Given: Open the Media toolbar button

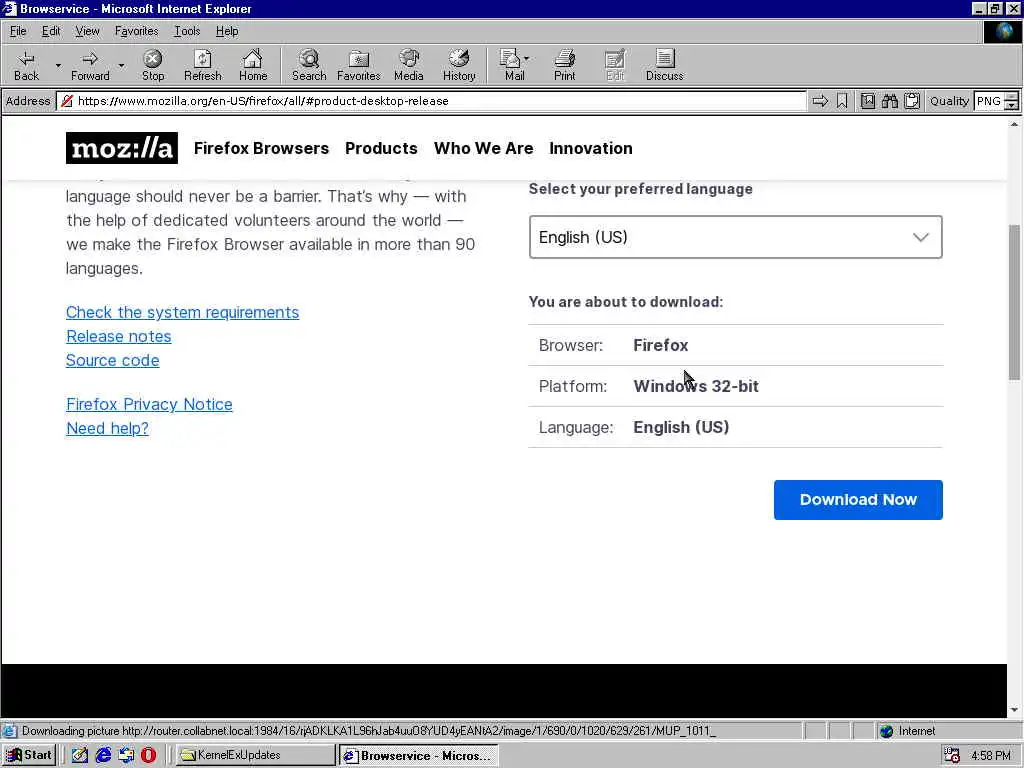Looking at the screenshot, I should [x=409, y=65].
